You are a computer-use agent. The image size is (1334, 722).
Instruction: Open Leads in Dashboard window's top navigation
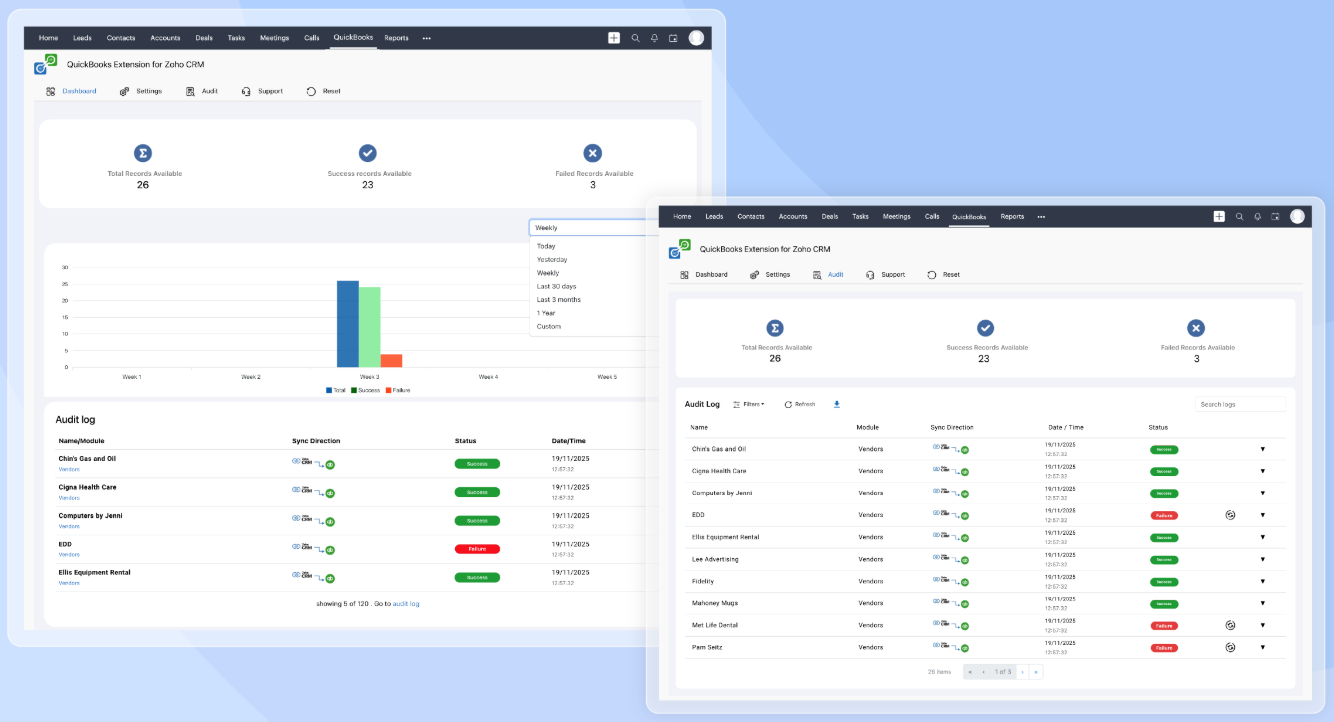pyautogui.click(x=82, y=38)
